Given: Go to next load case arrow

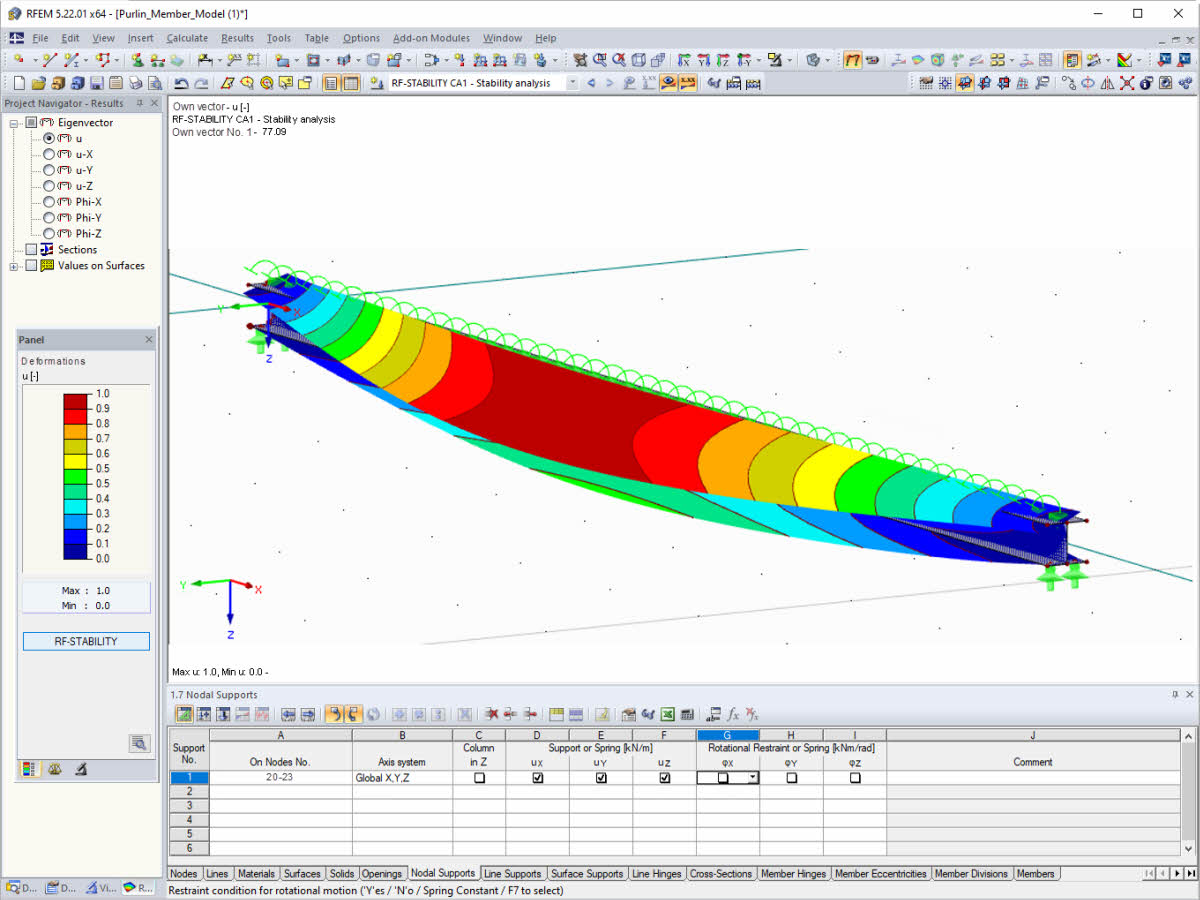Looking at the screenshot, I should [609, 83].
